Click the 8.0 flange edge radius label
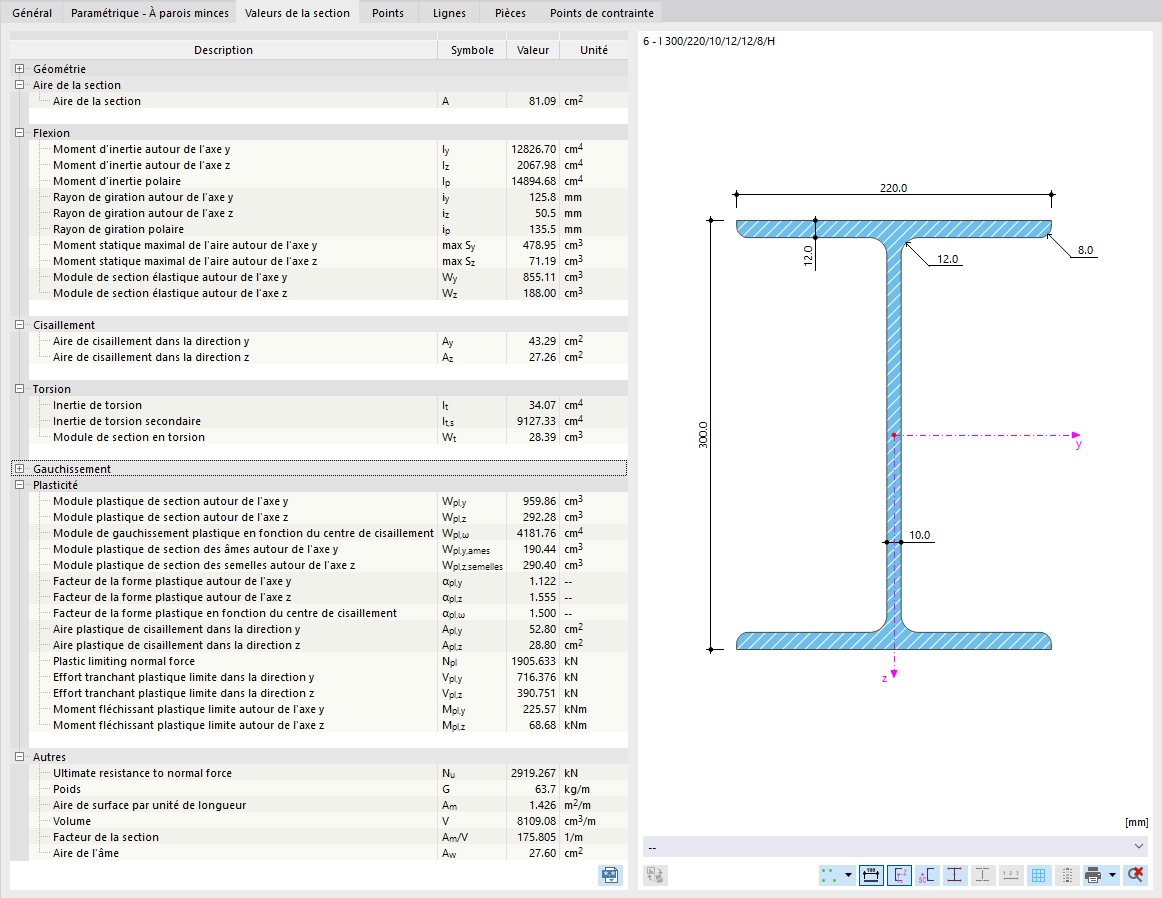The width and height of the screenshot is (1162, 898). tap(1085, 250)
